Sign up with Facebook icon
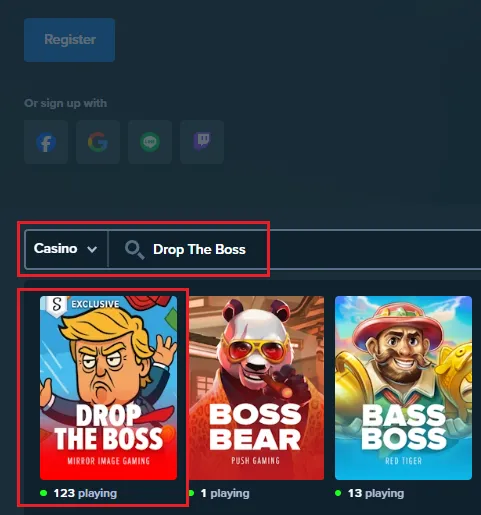The image size is (481, 515). point(46,142)
